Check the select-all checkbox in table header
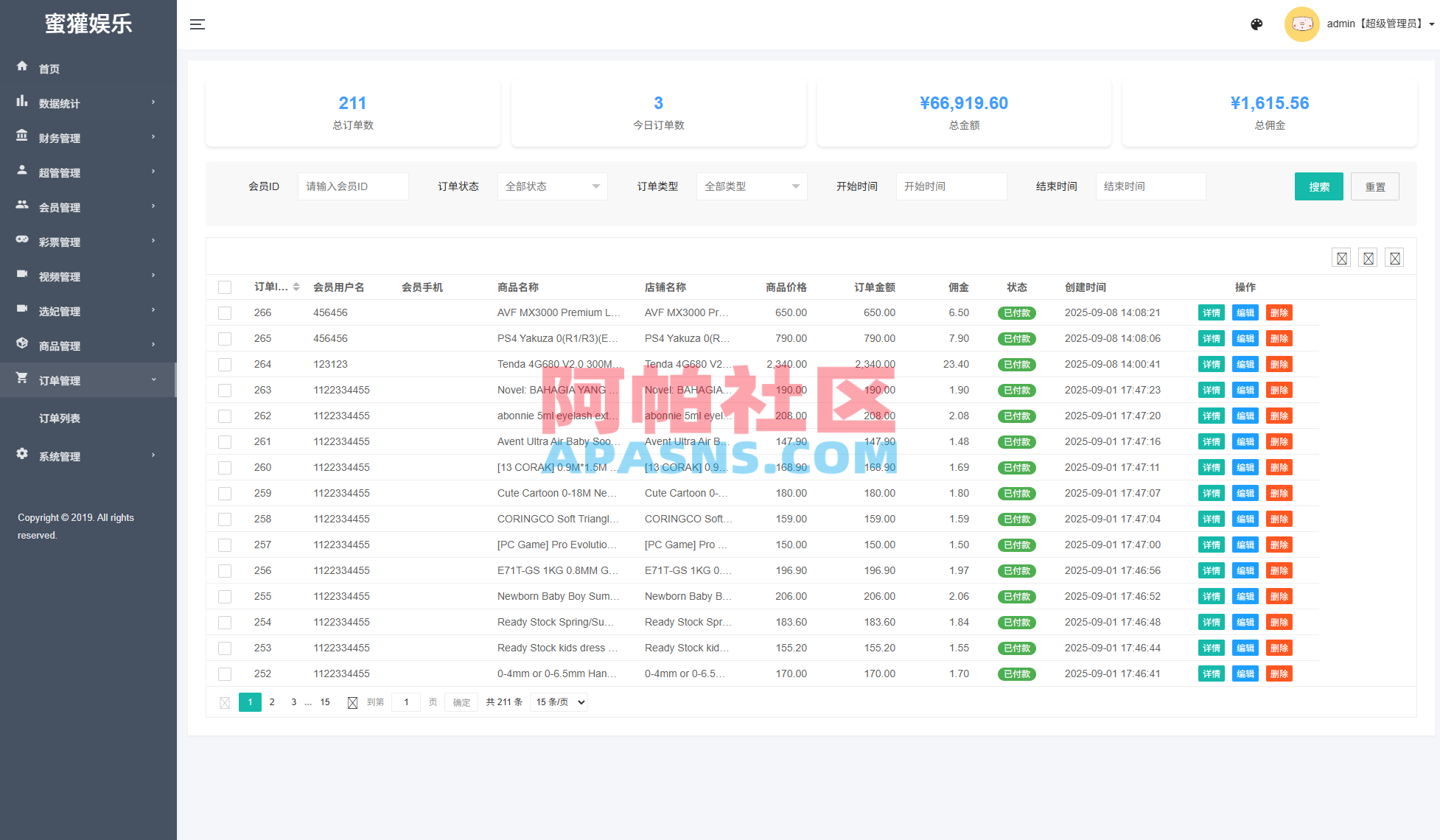Screen dimensions: 1440x840 [225, 287]
